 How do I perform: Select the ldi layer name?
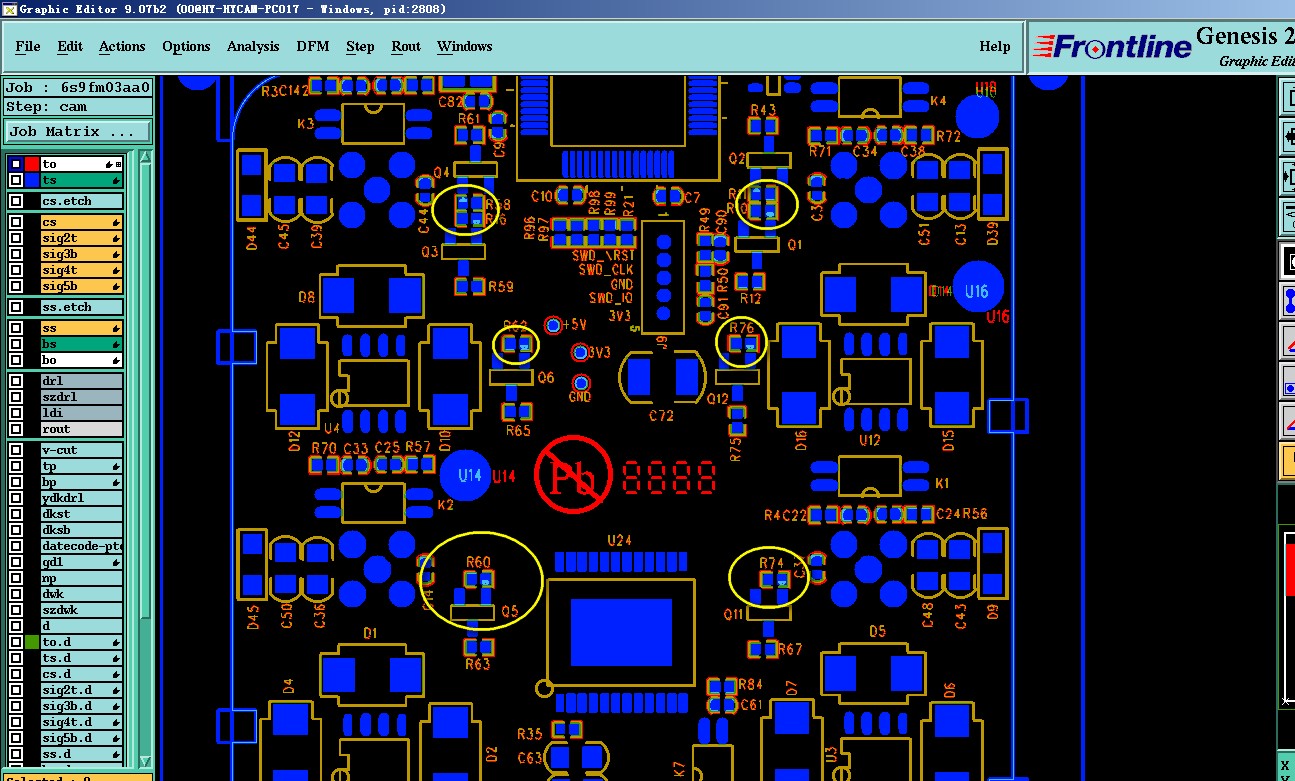(81, 413)
